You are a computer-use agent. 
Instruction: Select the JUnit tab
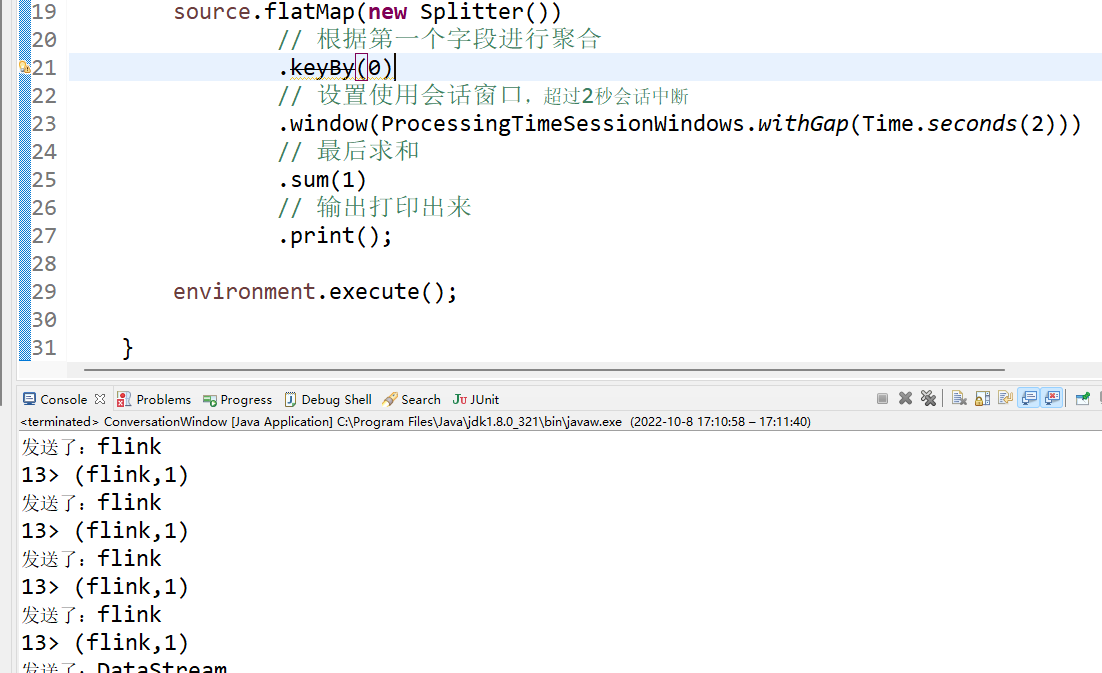tap(476, 399)
